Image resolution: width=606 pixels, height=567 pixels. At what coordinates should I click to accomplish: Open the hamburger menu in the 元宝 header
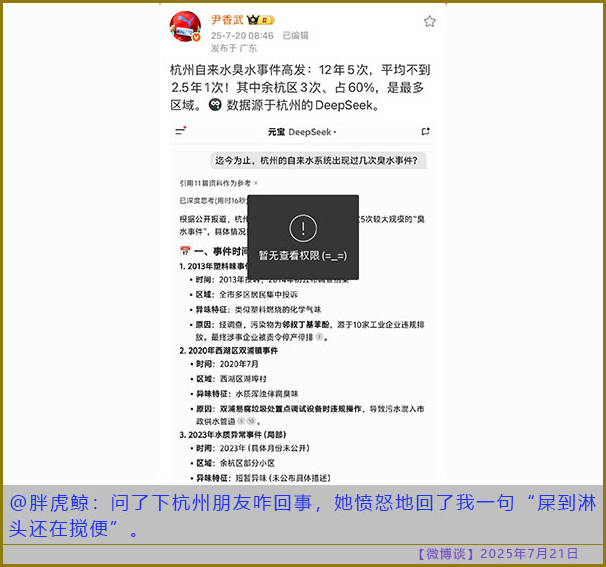[181, 132]
